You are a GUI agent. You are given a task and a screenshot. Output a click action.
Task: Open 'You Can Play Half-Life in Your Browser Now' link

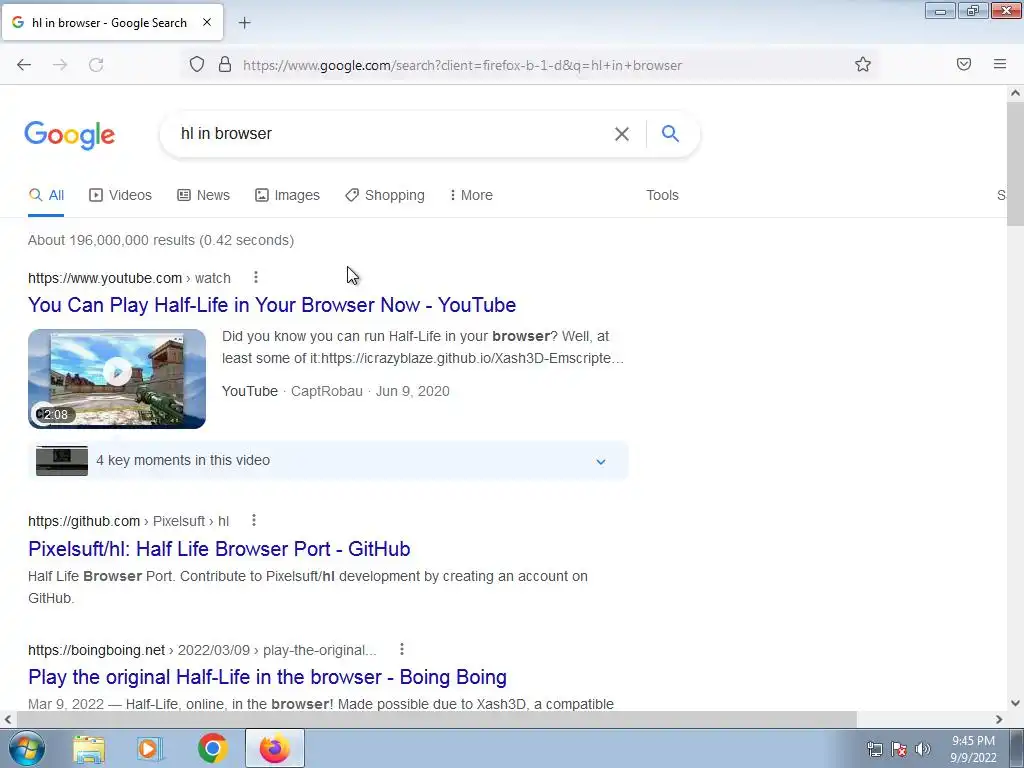272,305
